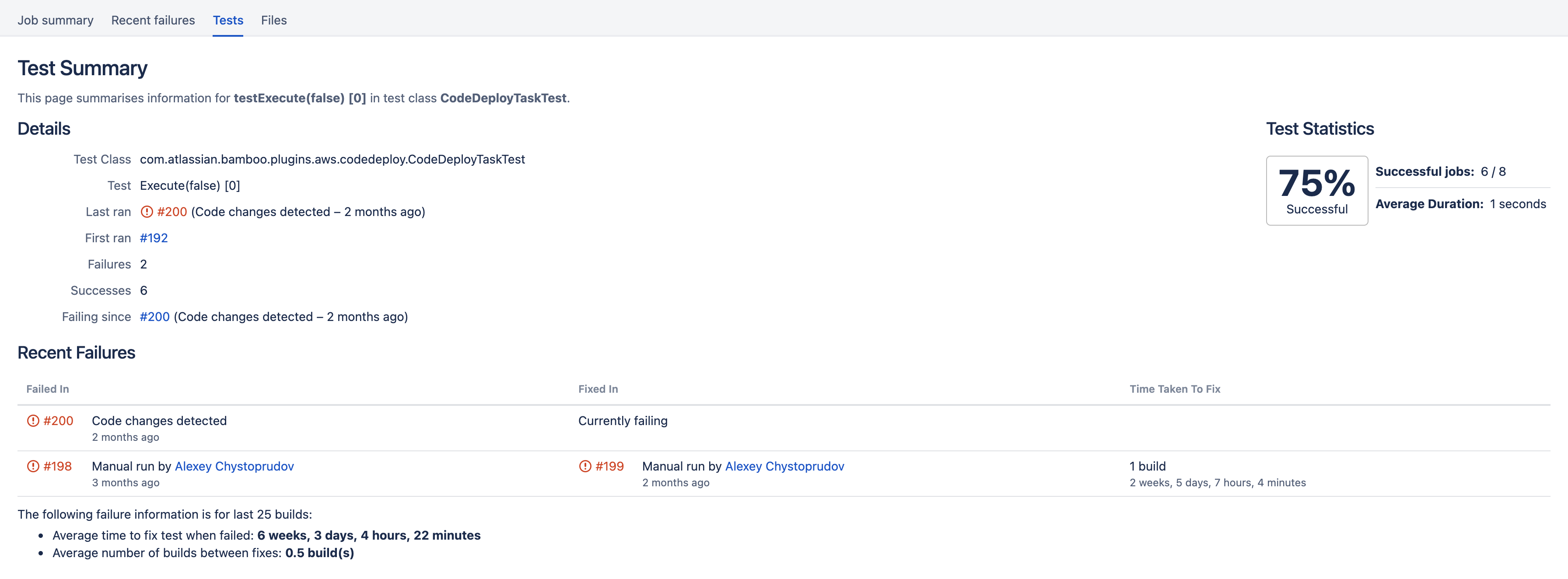The height and width of the screenshot is (579, 1568).
Task: Open the Job summary tab
Action: 56,20
